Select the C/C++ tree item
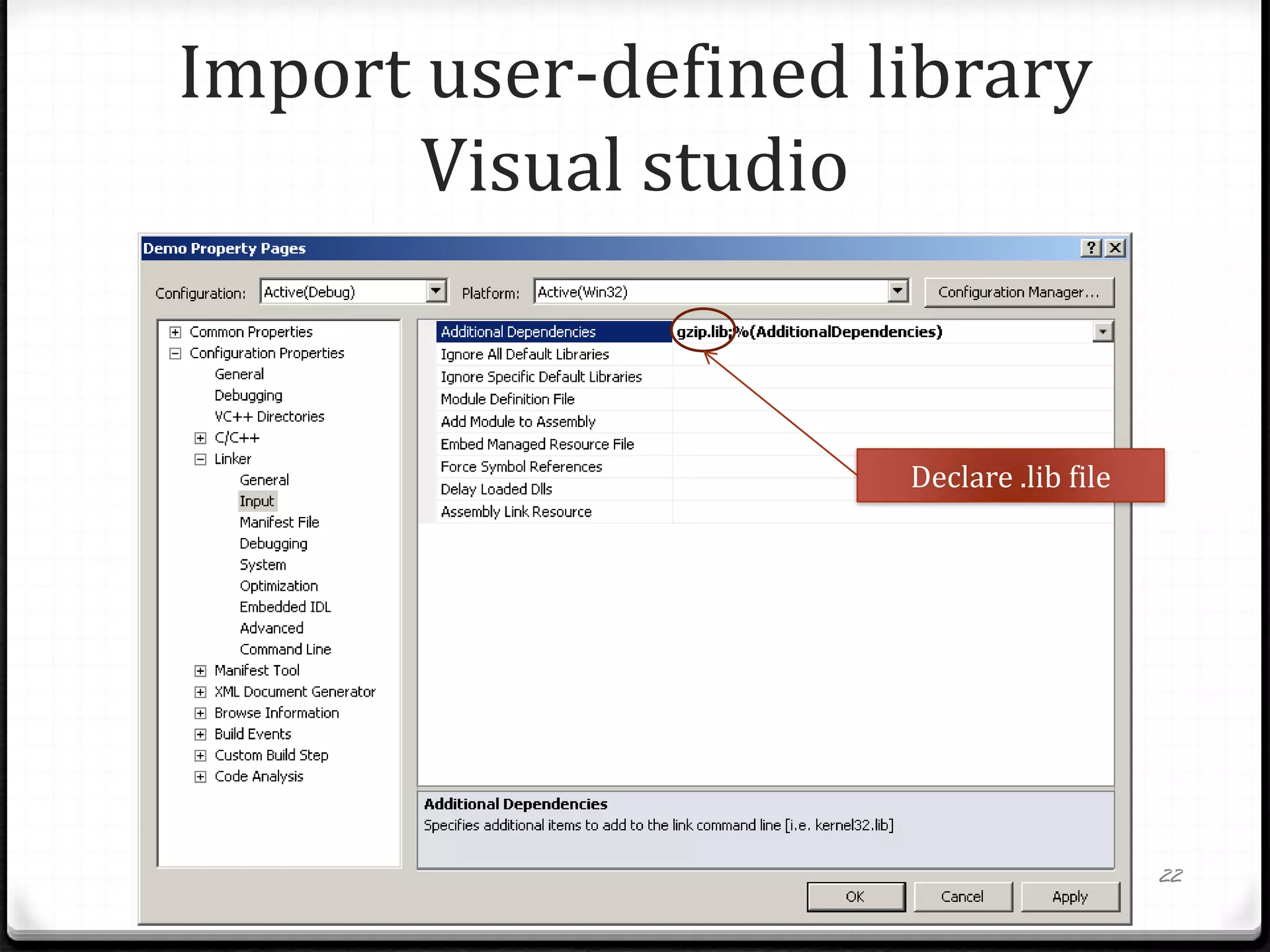The image size is (1270, 952). (x=237, y=438)
